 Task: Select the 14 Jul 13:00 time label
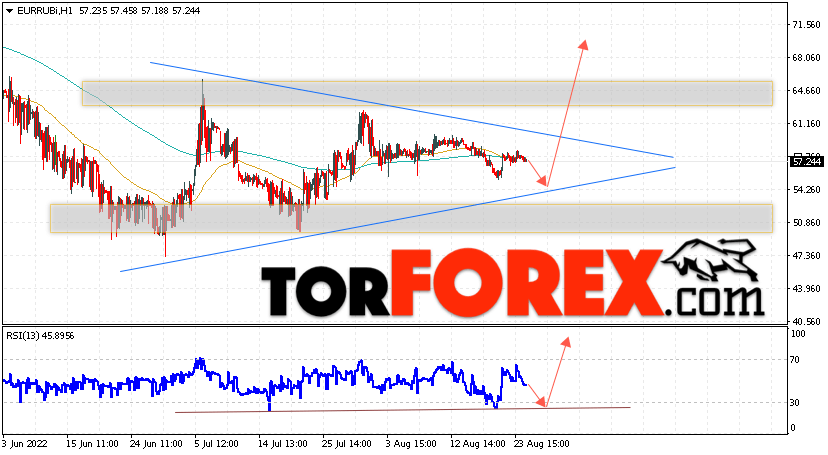[x=285, y=443]
